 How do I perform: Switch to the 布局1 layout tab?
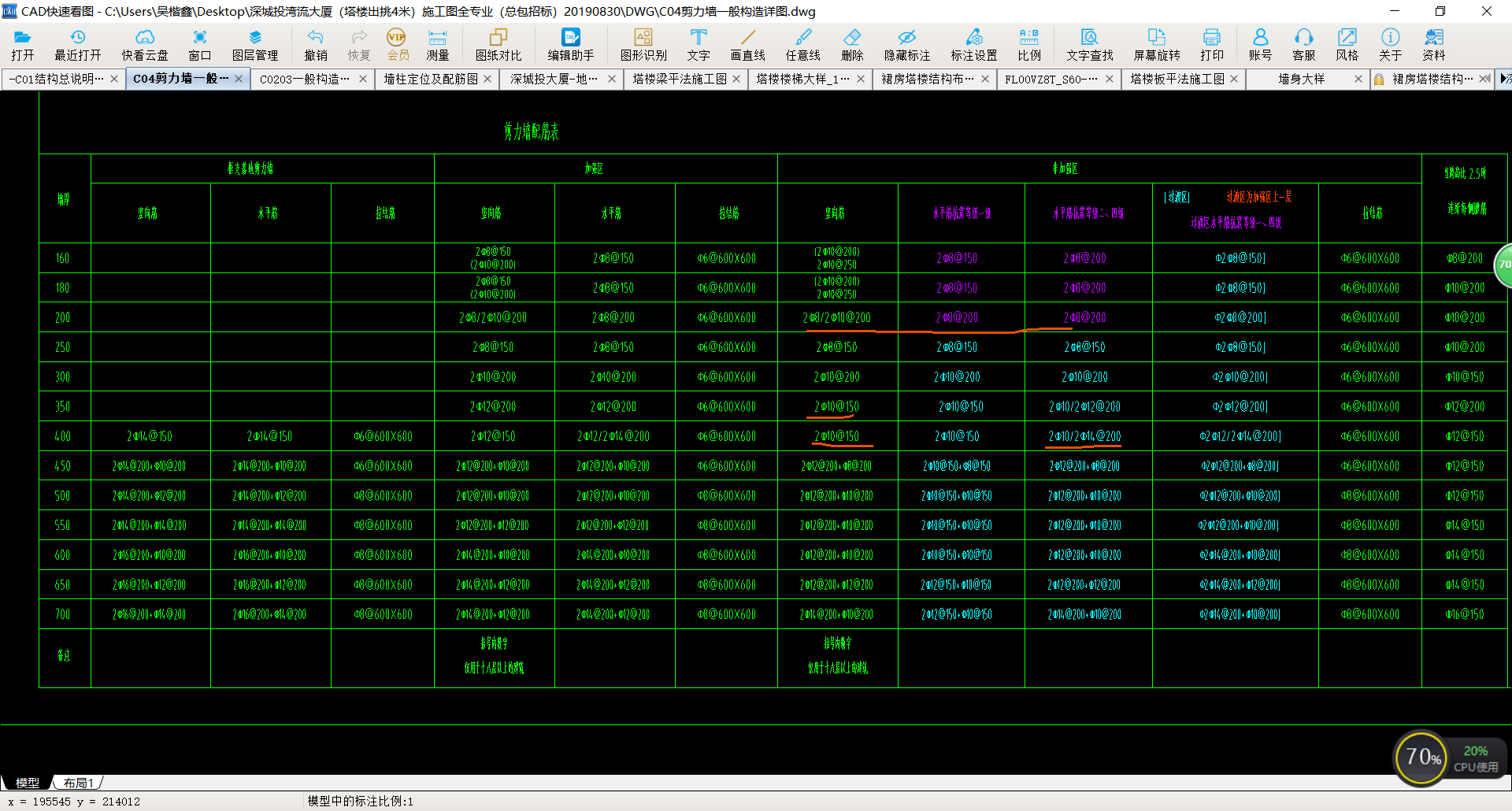79,783
